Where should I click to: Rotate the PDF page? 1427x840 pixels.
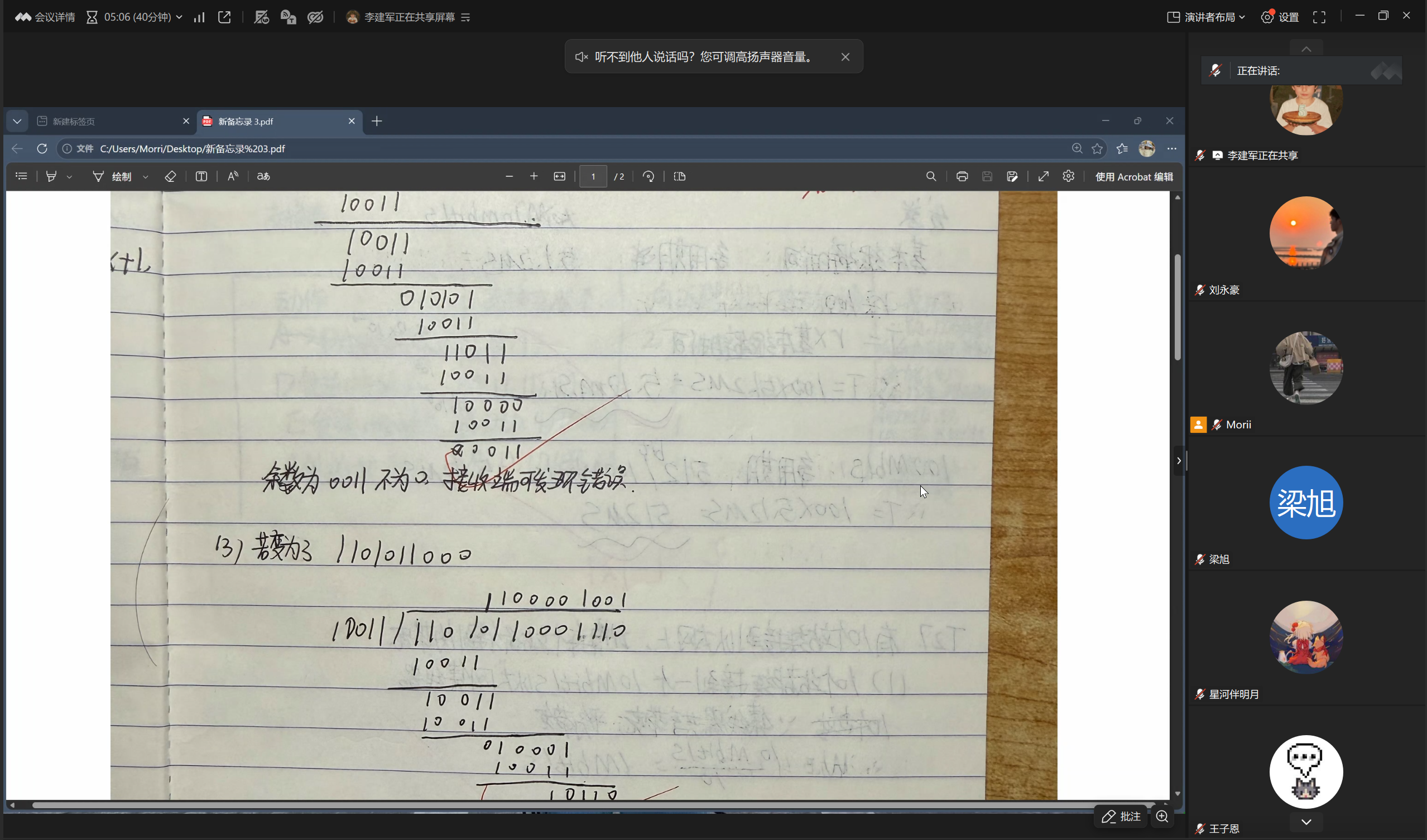coord(648,176)
